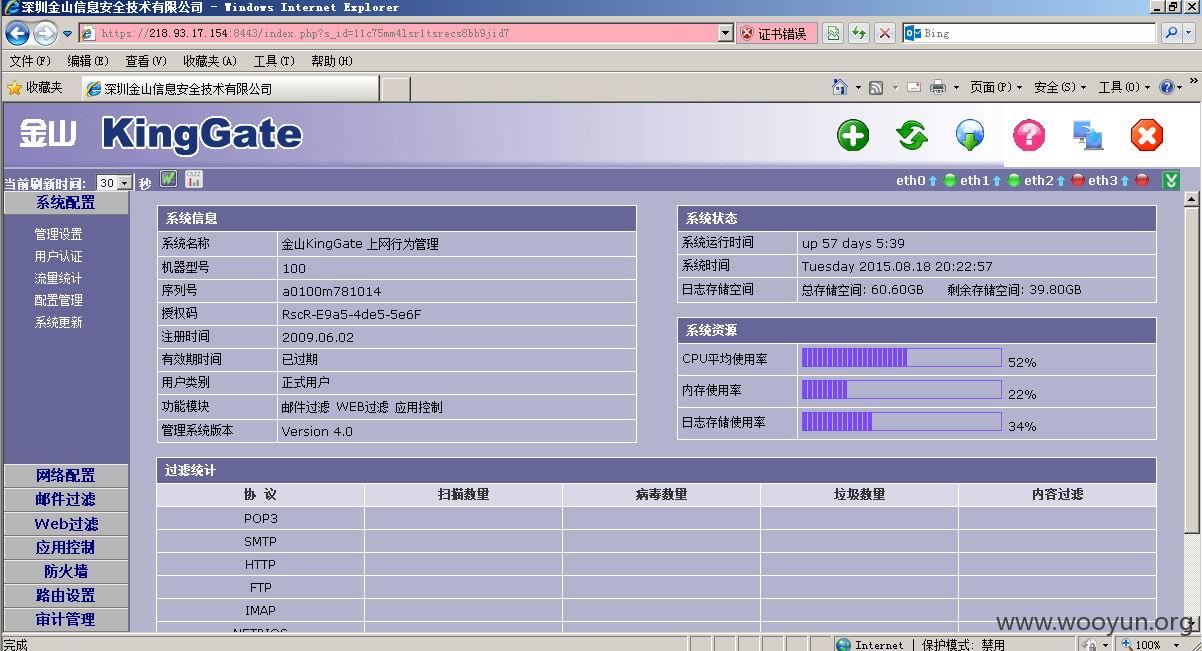Screen dimensions: 1202x651
Task: Open the 工具(T) menu
Action: 274,61
